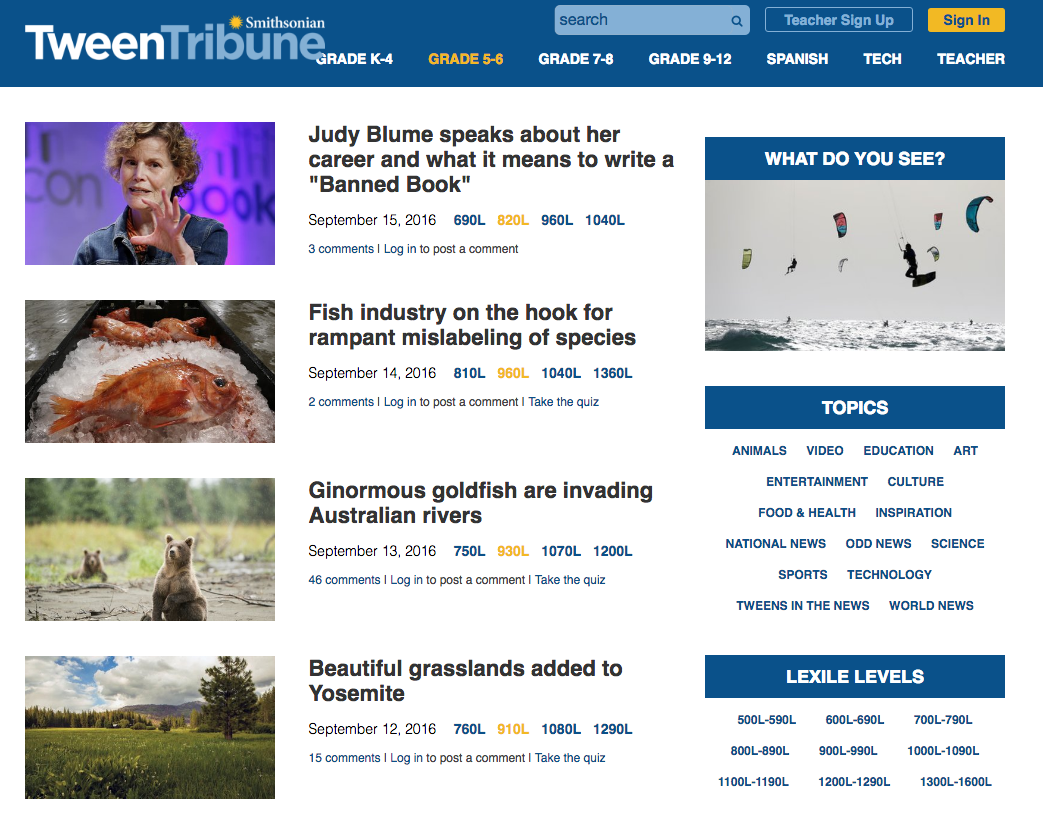View the 2 comments link
1043x830 pixels.
click(x=341, y=402)
